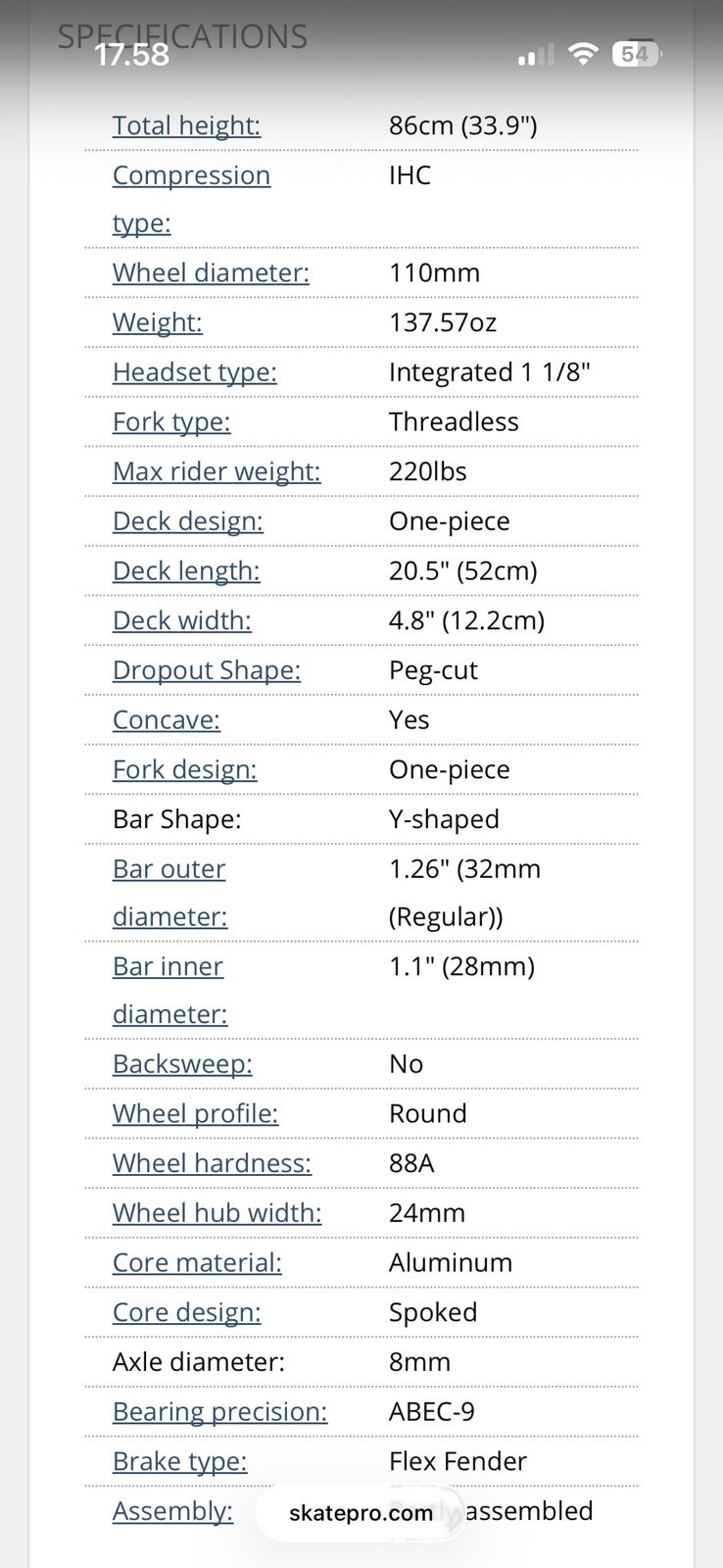723x1568 pixels.
Task: Tap the Wi-Fi status icon
Action: coord(583,54)
